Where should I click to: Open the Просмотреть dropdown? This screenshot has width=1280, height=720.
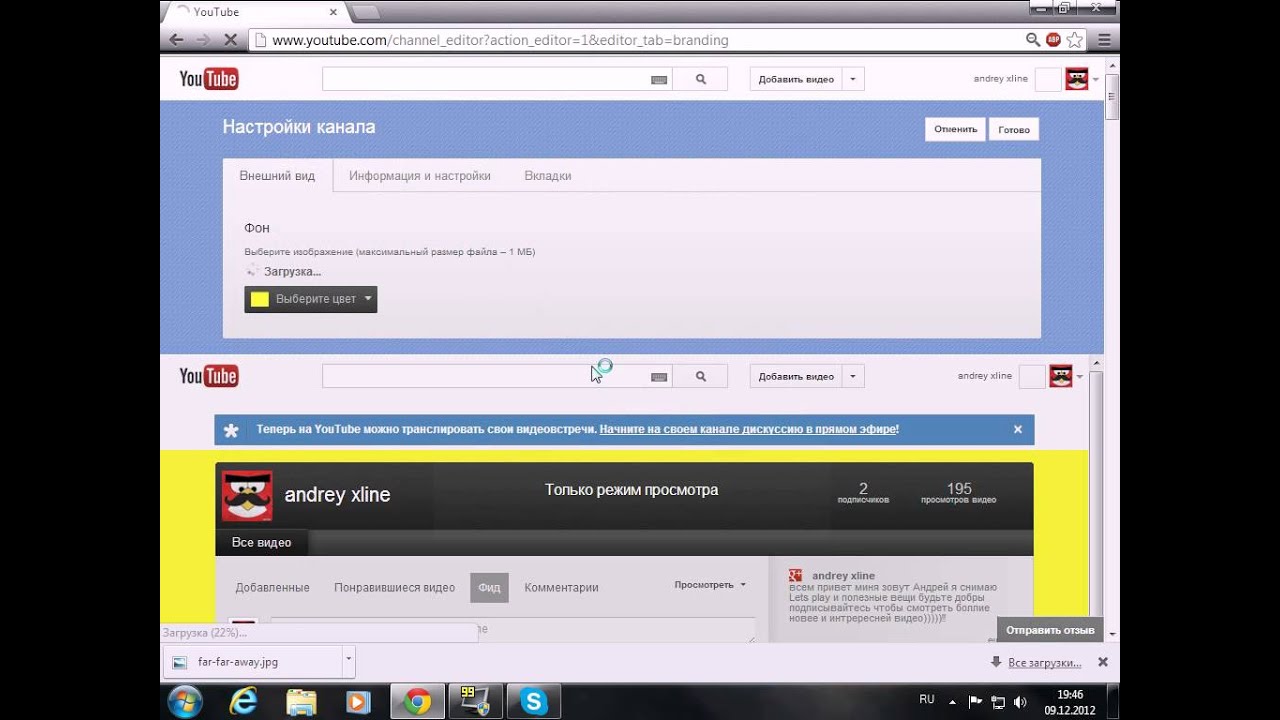coord(710,585)
